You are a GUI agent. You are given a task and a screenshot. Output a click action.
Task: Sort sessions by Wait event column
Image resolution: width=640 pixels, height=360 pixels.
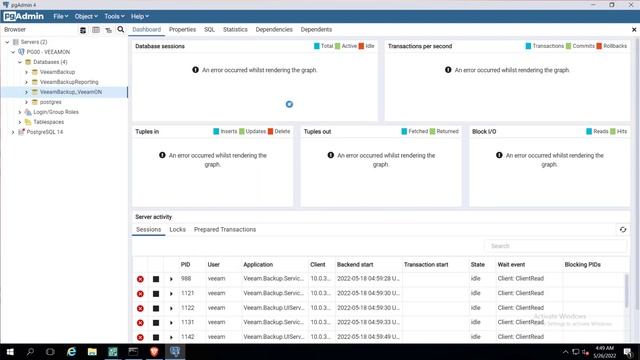point(511,264)
